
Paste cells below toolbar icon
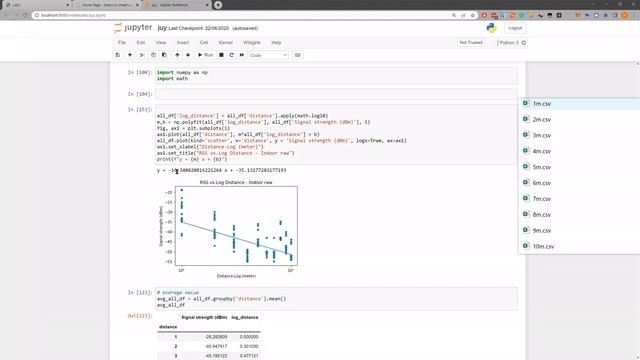click(x=164, y=55)
